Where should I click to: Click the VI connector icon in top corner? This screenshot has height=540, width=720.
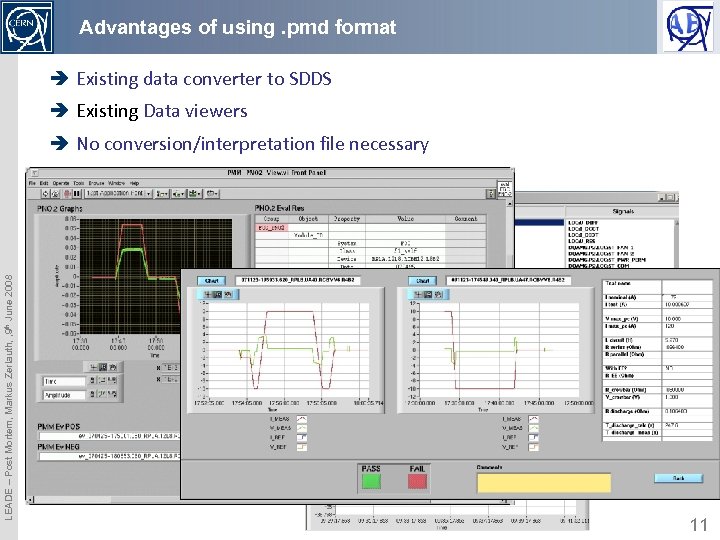coord(505,189)
